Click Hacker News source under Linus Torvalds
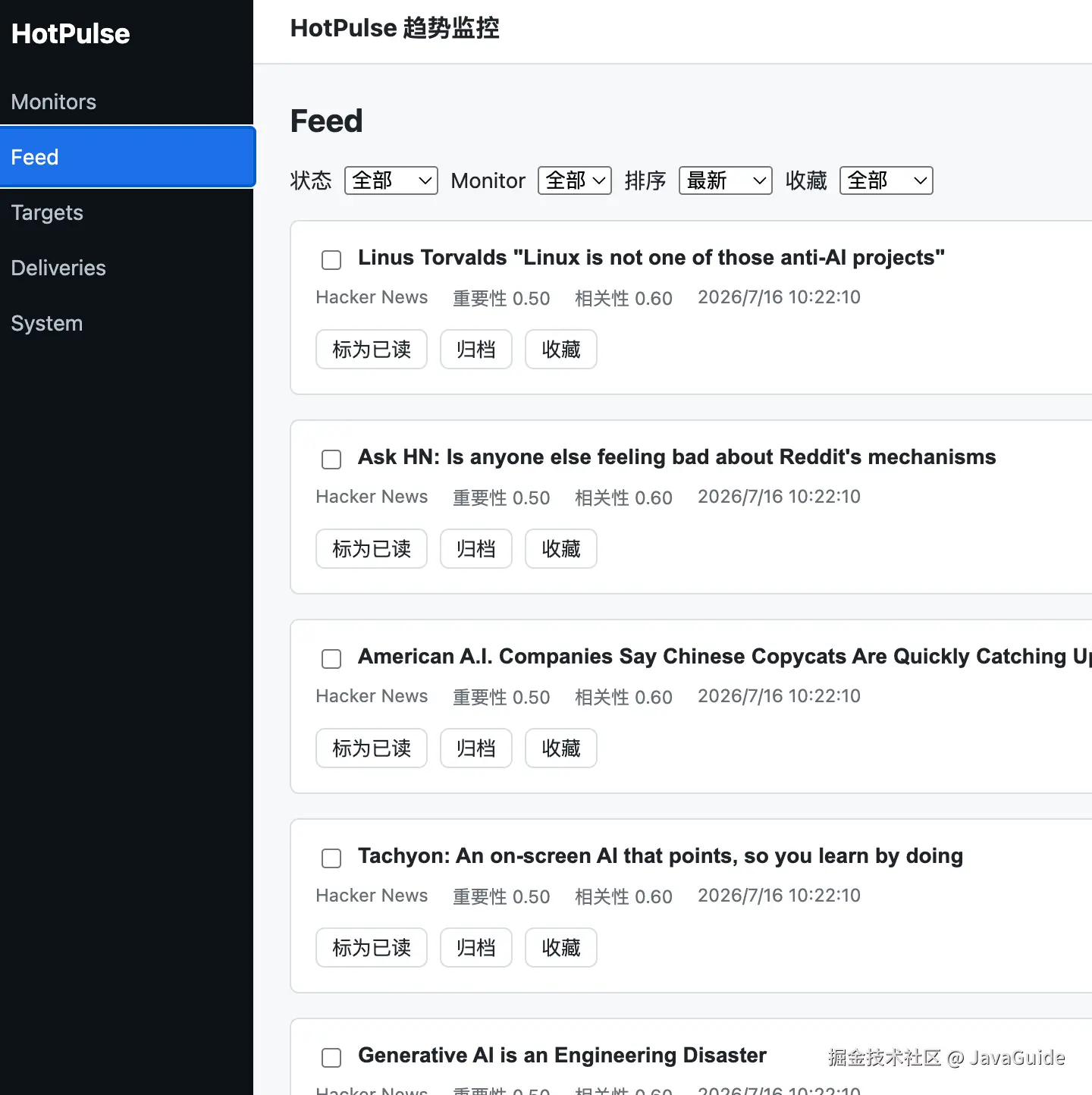 (x=372, y=297)
